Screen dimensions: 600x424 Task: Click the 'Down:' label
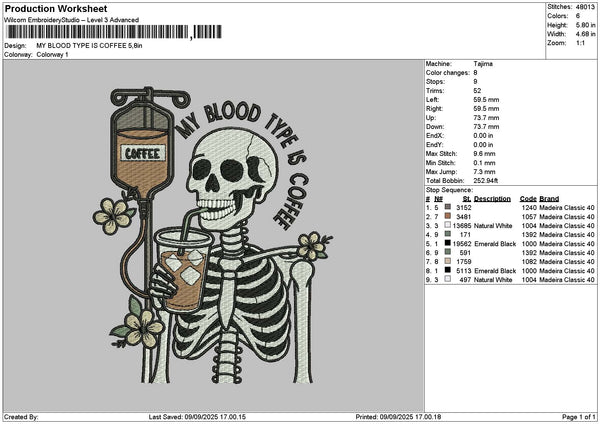coord(435,127)
